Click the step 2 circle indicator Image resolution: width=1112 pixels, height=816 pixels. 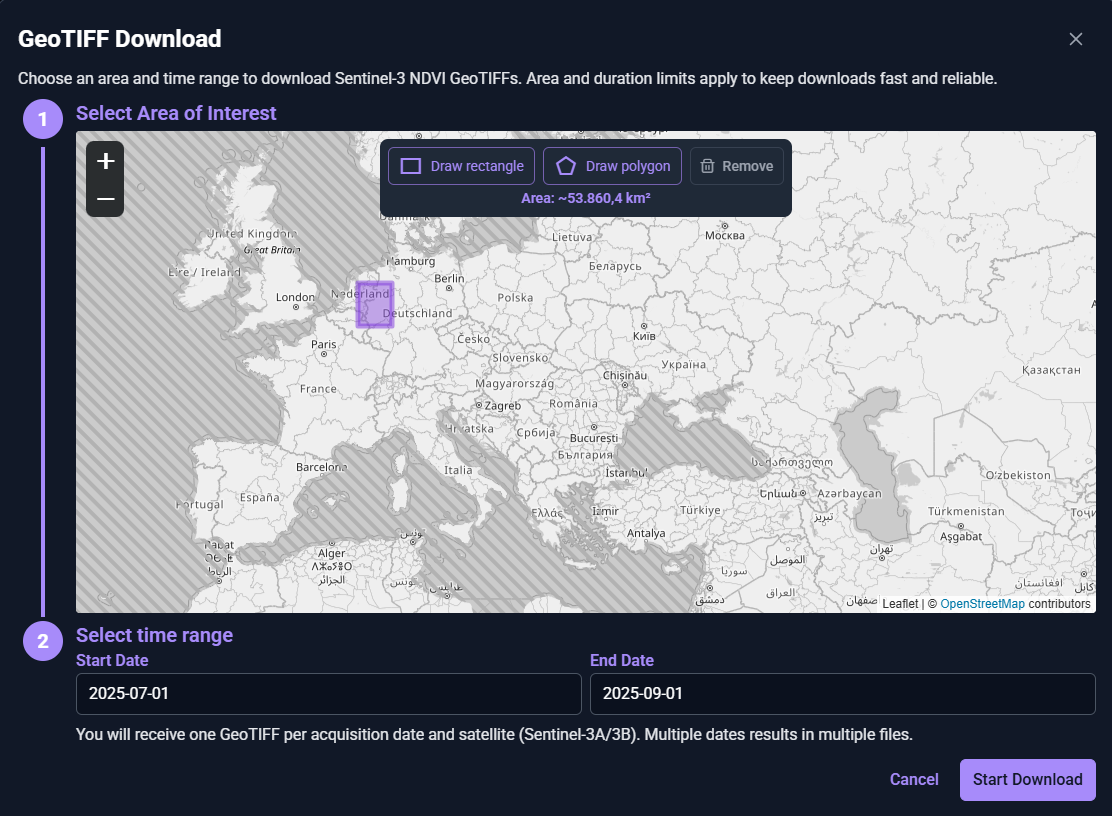(x=42, y=640)
